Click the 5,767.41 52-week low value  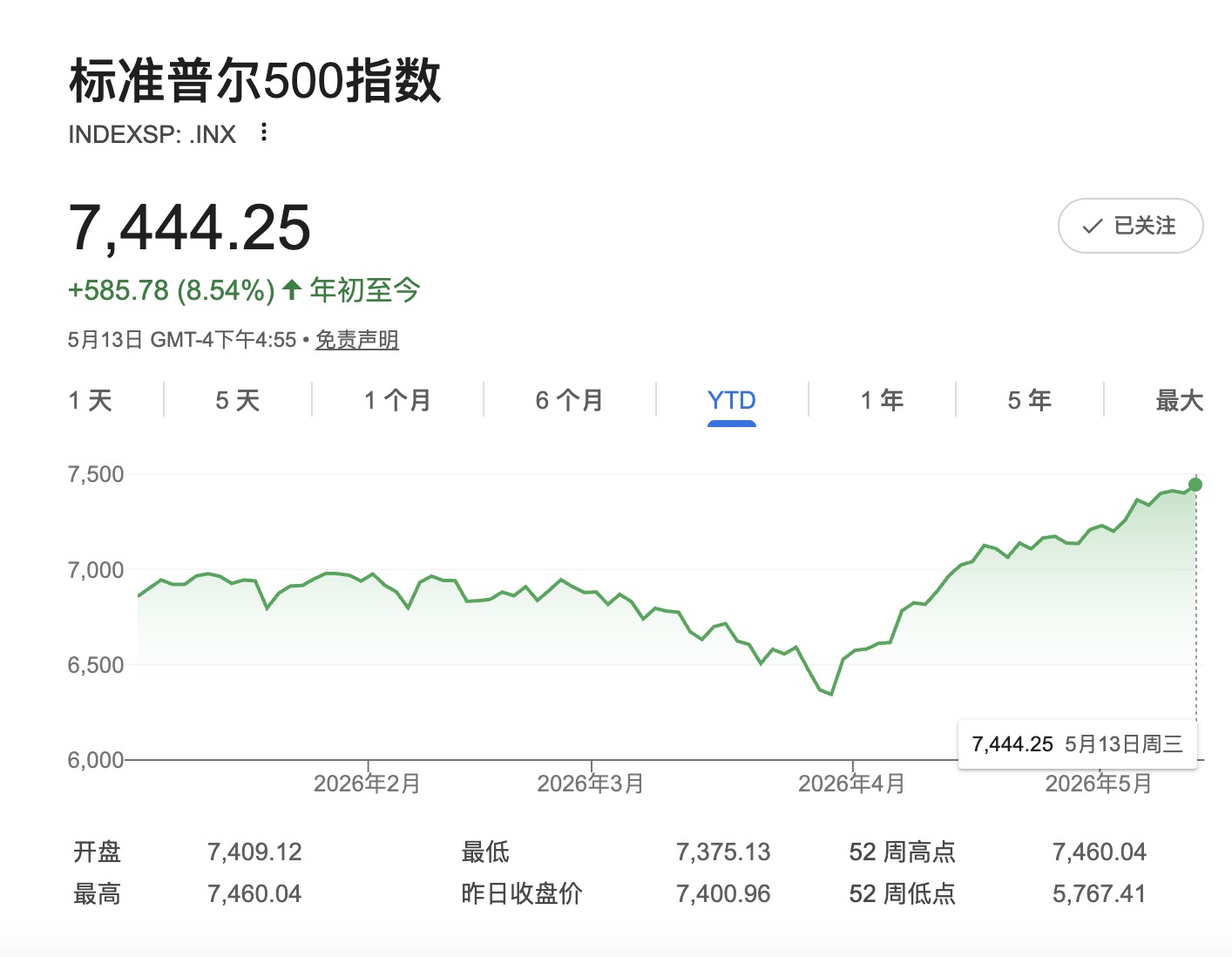[x=1100, y=893]
